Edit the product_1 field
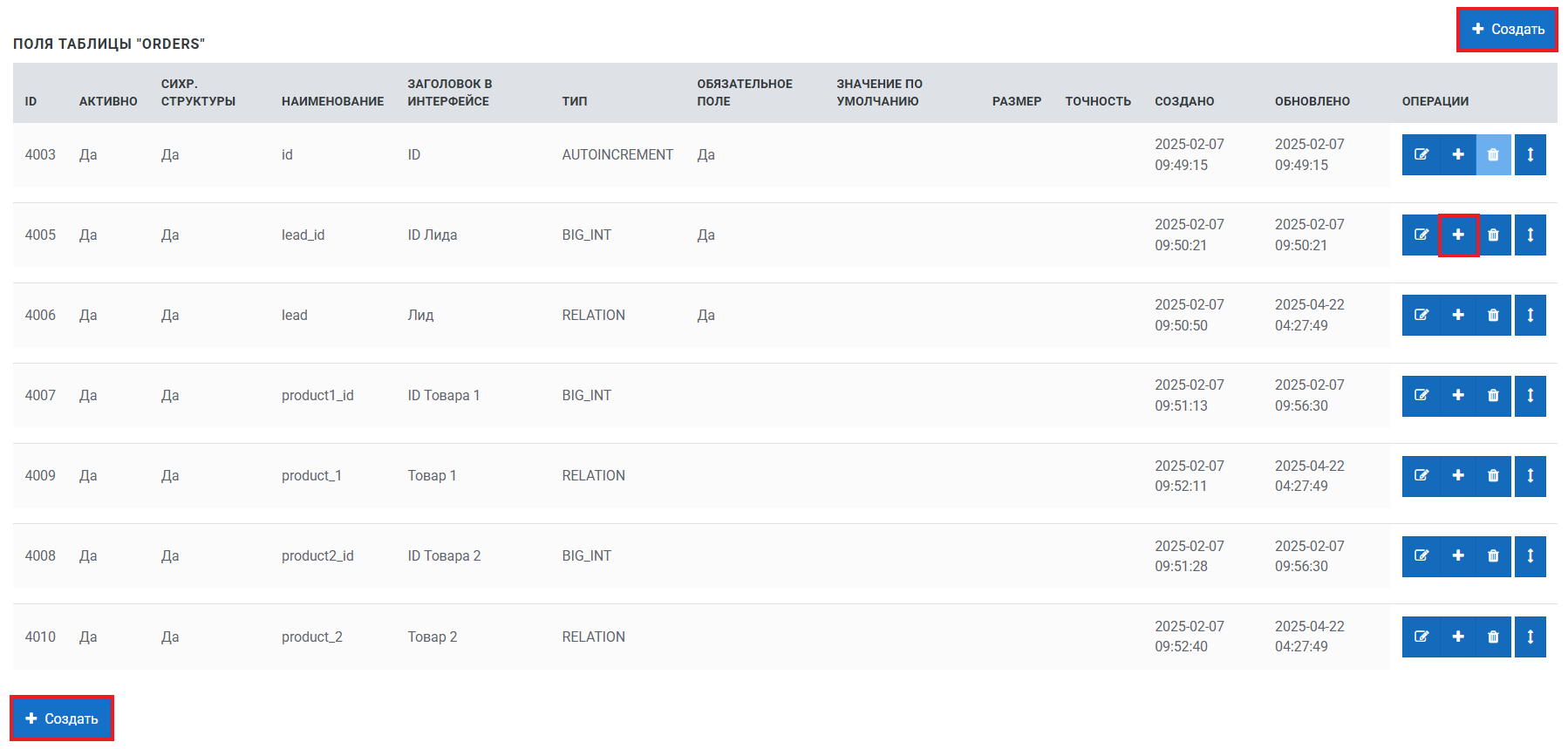 (x=1421, y=476)
